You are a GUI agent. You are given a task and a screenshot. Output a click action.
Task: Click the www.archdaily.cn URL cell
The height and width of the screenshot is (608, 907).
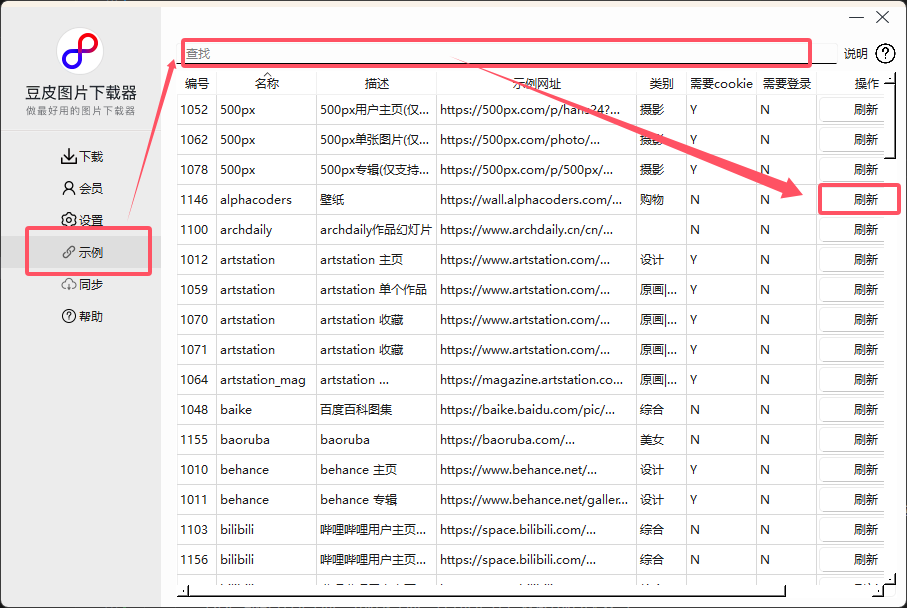click(537, 230)
